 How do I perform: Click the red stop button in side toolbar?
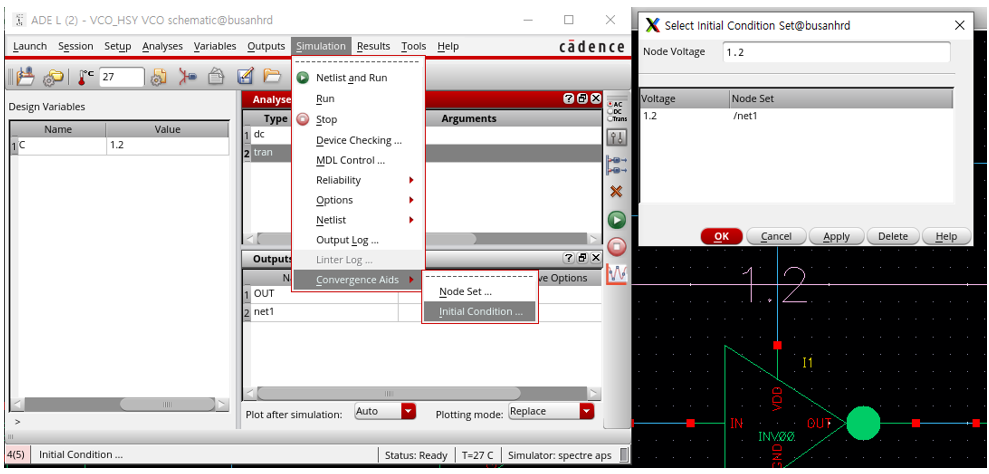pos(616,247)
